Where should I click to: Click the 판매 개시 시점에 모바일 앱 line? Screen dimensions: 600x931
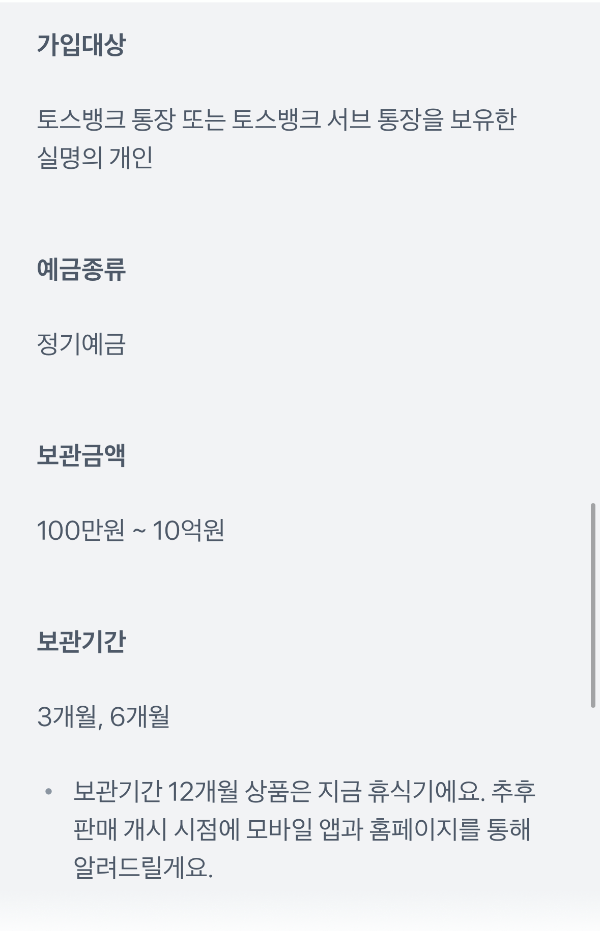pyautogui.click(x=301, y=829)
